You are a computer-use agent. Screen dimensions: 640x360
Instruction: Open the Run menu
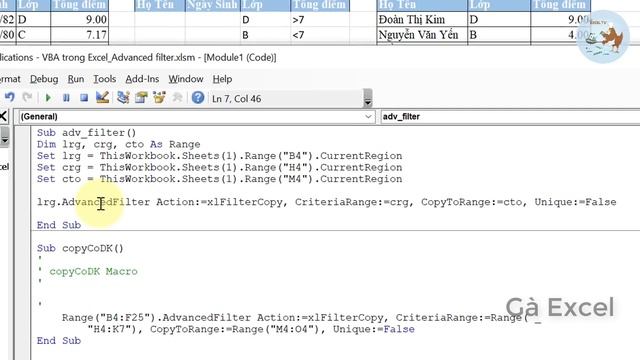[76, 79]
